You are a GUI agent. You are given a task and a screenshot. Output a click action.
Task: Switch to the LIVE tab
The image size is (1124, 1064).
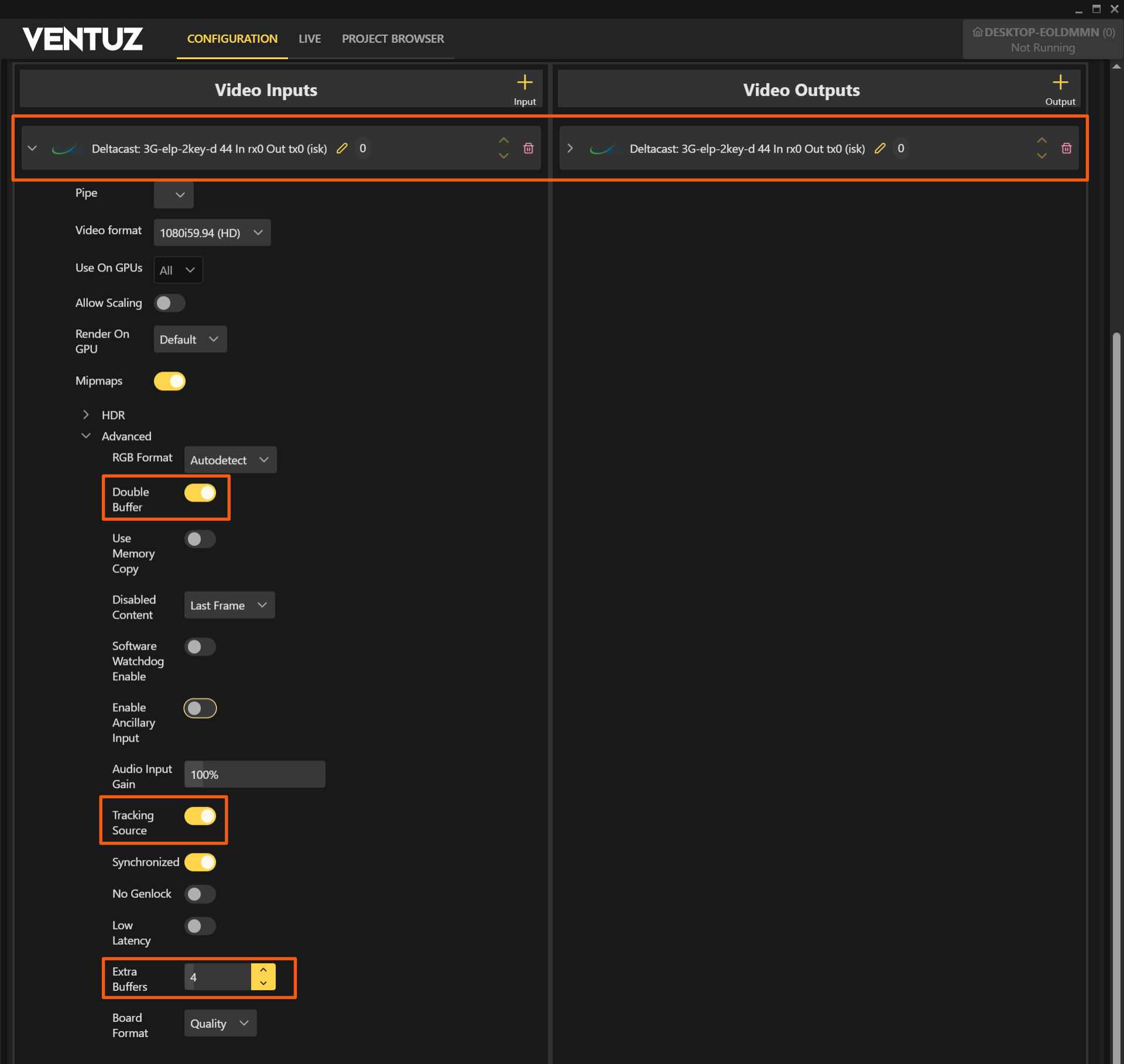pos(310,39)
